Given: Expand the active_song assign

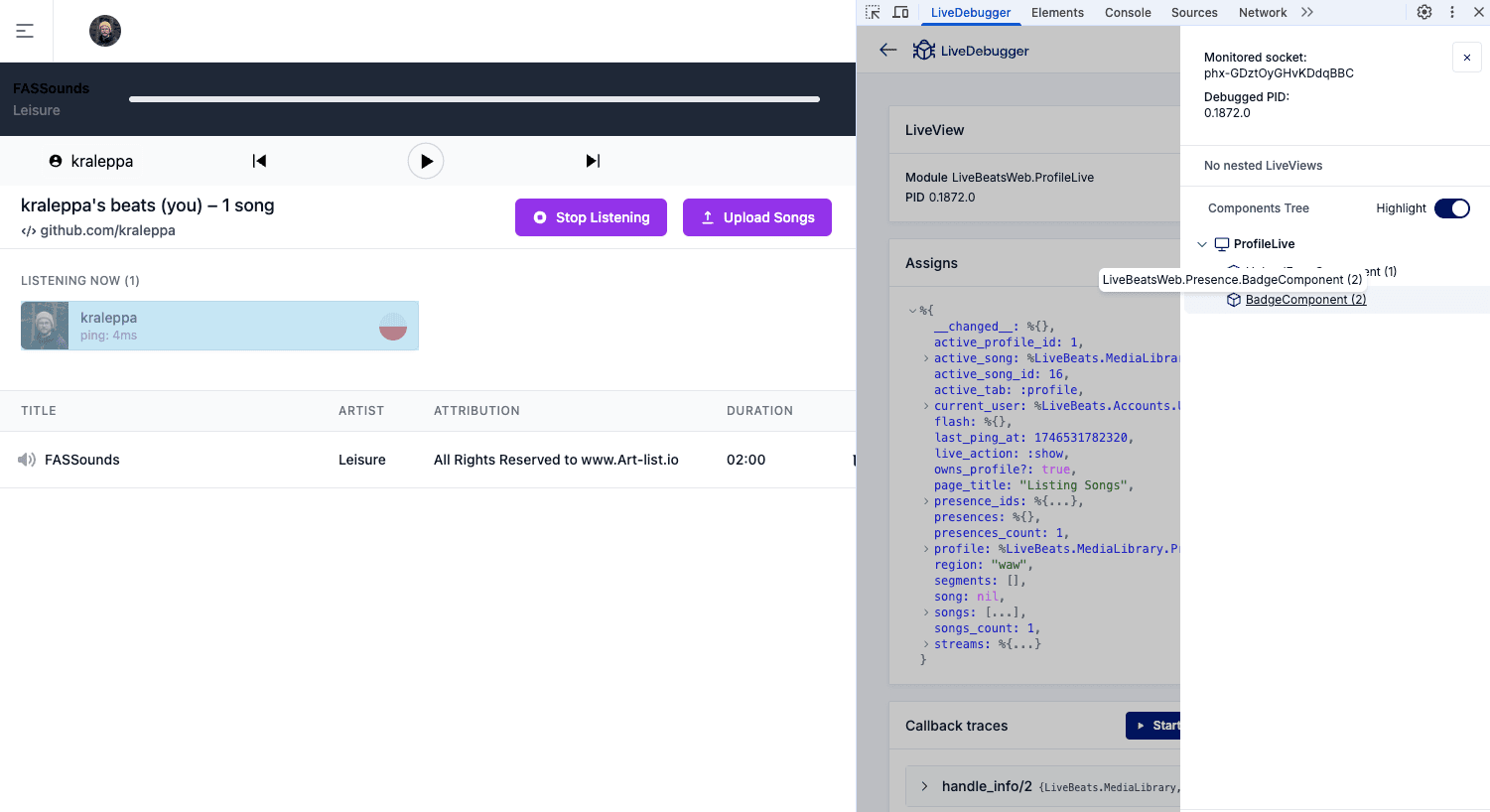Looking at the screenshot, I should point(926,358).
